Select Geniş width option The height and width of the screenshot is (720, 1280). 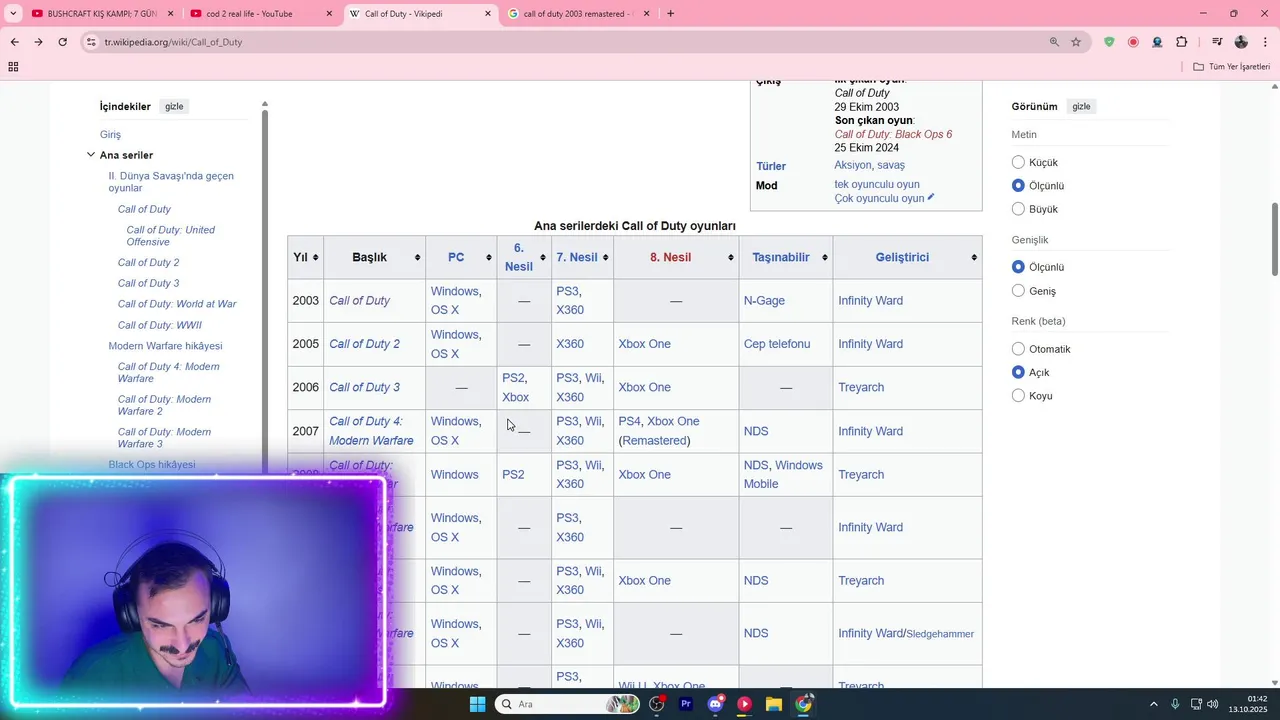click(x=1018, y=291)
